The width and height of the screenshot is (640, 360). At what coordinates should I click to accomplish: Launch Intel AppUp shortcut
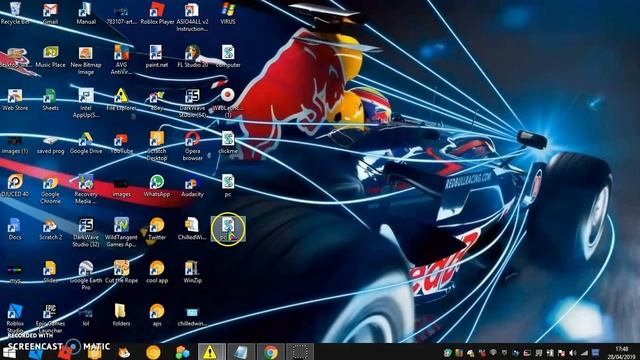(86, 103)
